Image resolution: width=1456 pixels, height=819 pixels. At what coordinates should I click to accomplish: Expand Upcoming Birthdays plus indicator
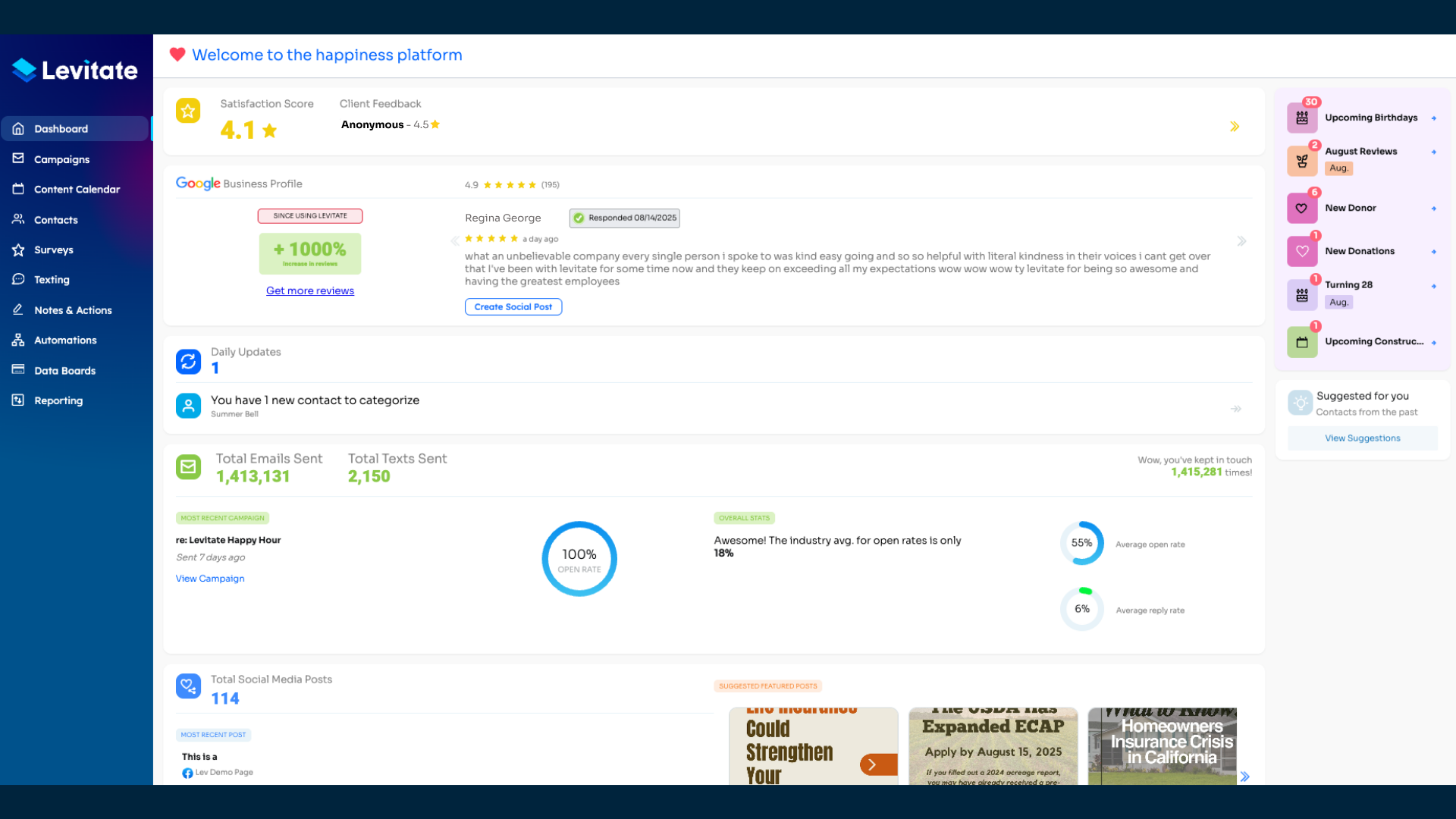(1434, 118)
